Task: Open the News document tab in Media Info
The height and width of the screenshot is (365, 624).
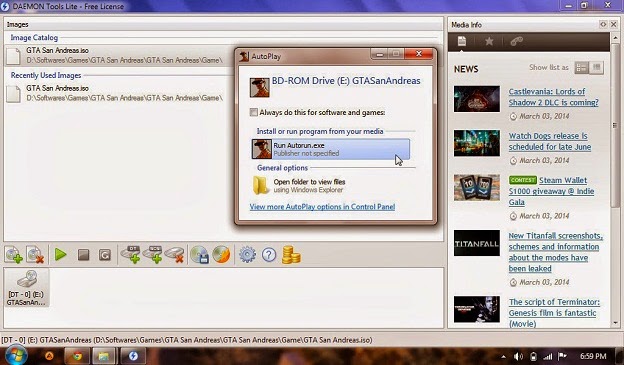Action: pos(462,41)
